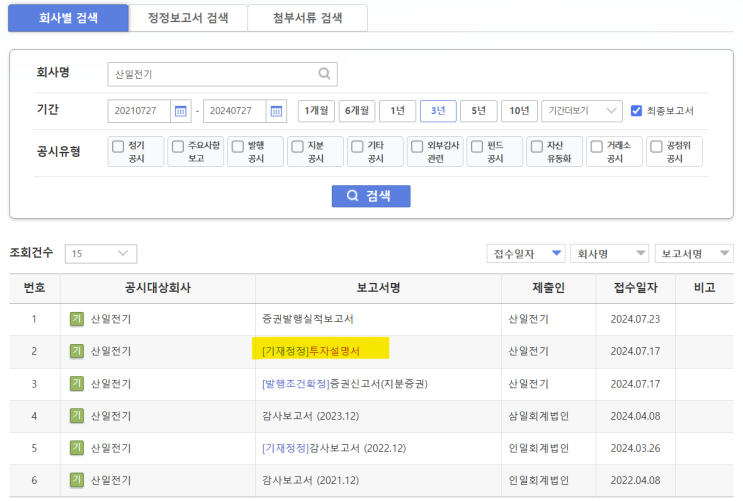Open 증권발행실적보고서 report link
The image size is (743, 501).
point(308,319)
